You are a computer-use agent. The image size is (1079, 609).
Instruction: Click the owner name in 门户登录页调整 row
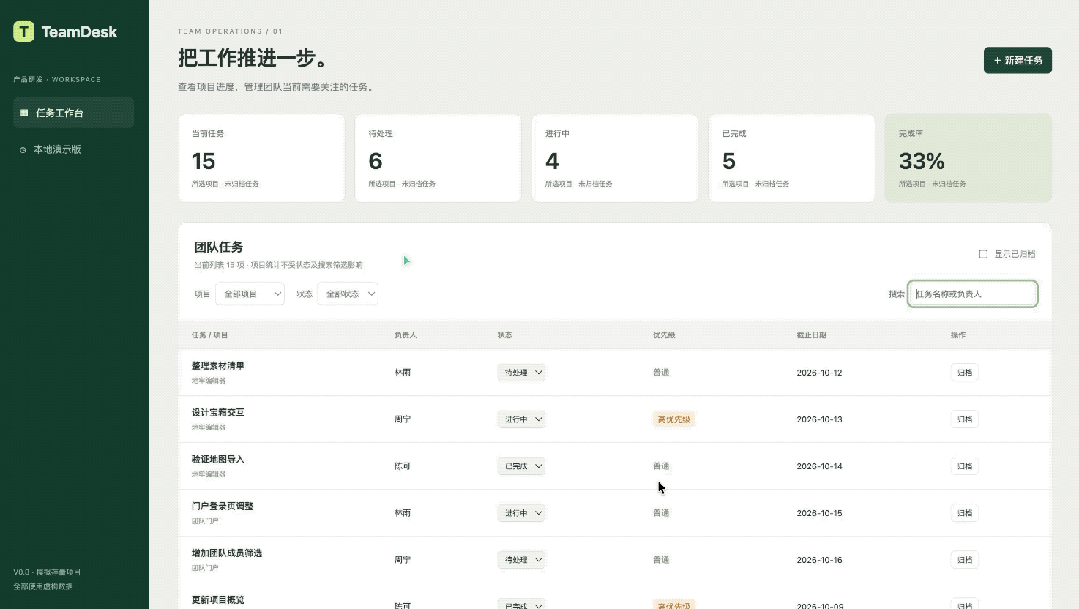click(403, 513)
